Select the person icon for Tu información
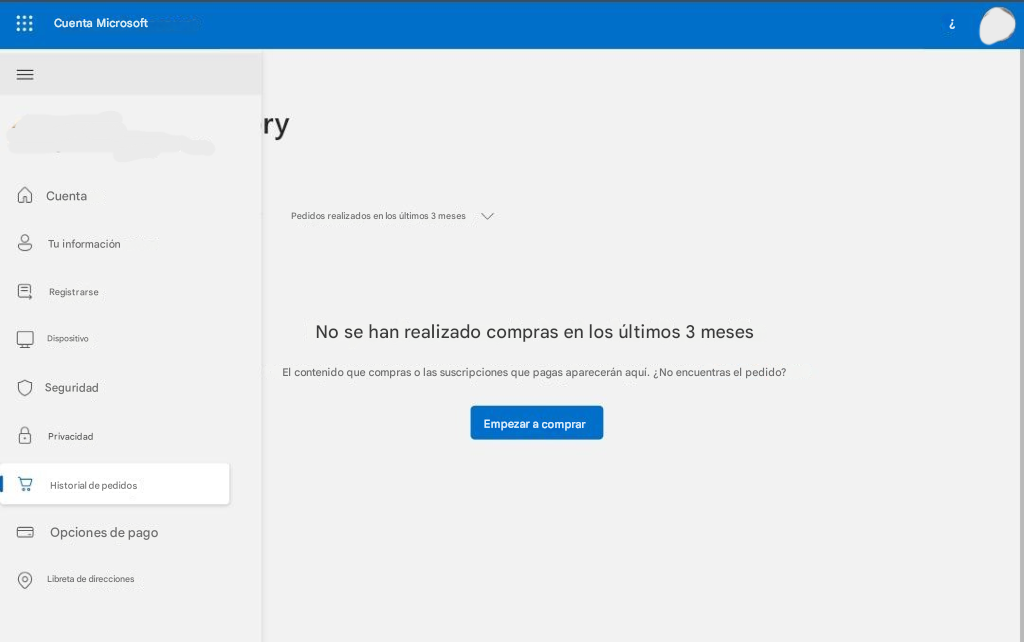 (25, 243)
